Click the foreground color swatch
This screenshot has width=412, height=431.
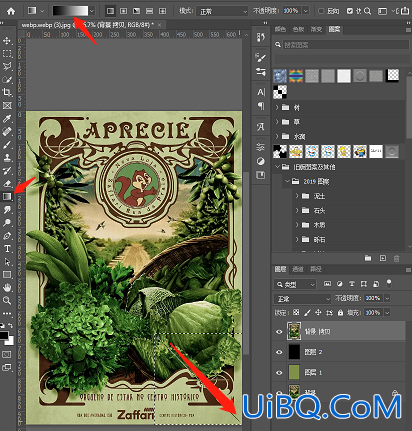[4, 335]
